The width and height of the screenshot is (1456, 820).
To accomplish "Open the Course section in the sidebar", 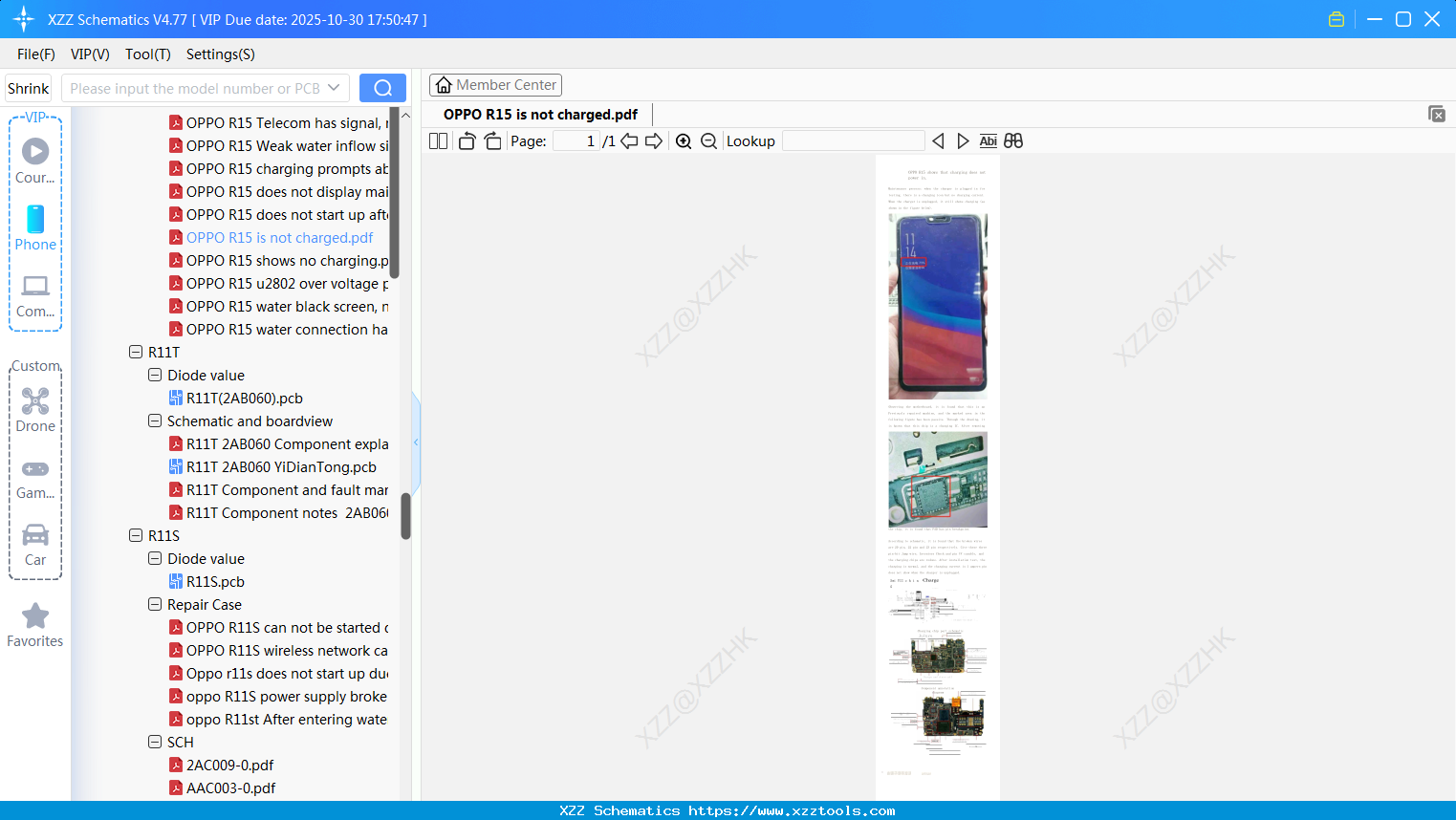I will (x=35, y=161).
